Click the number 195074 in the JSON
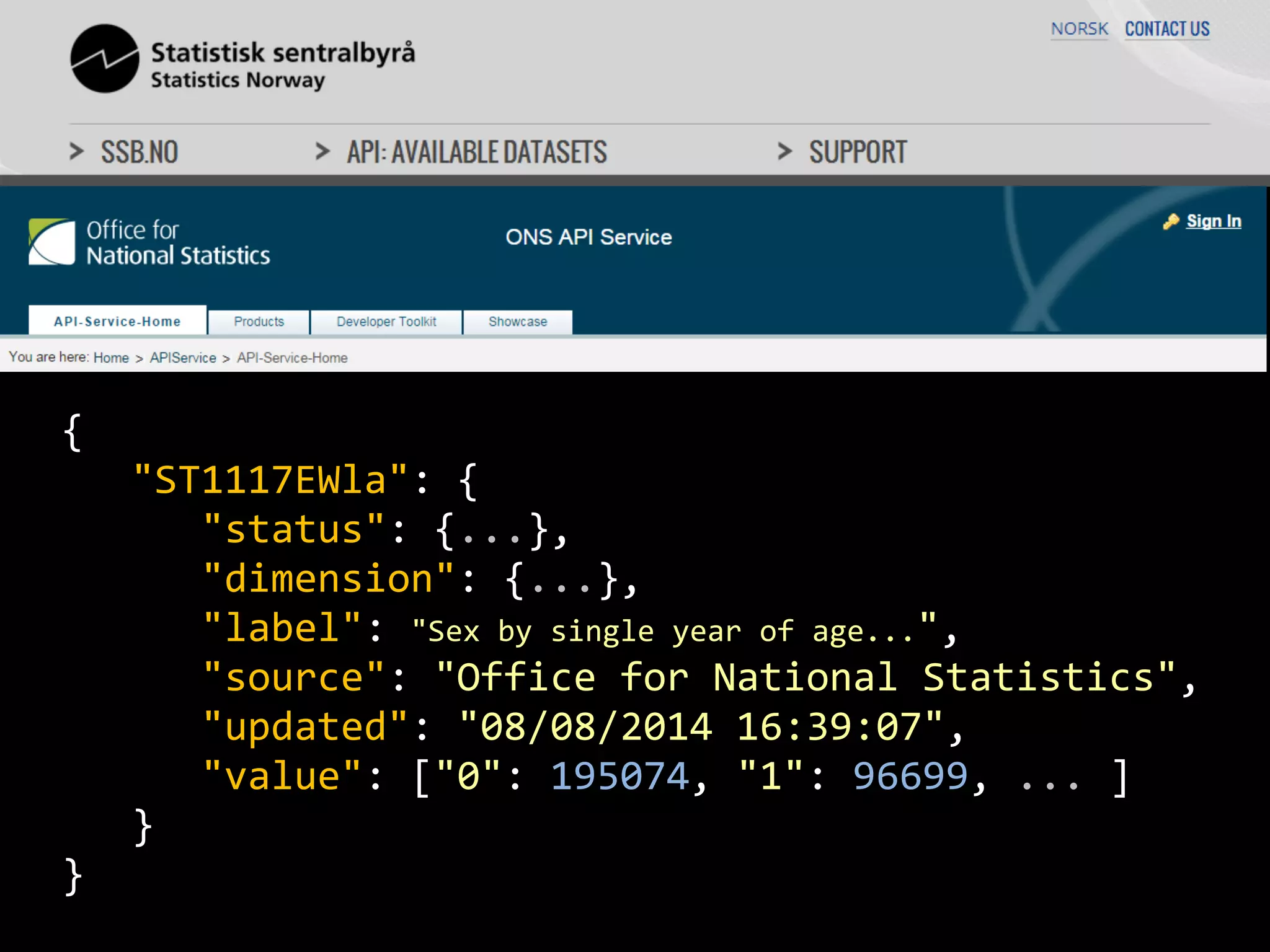The height and width of the screenshot is (952, 1270). (x=620, y=776)
